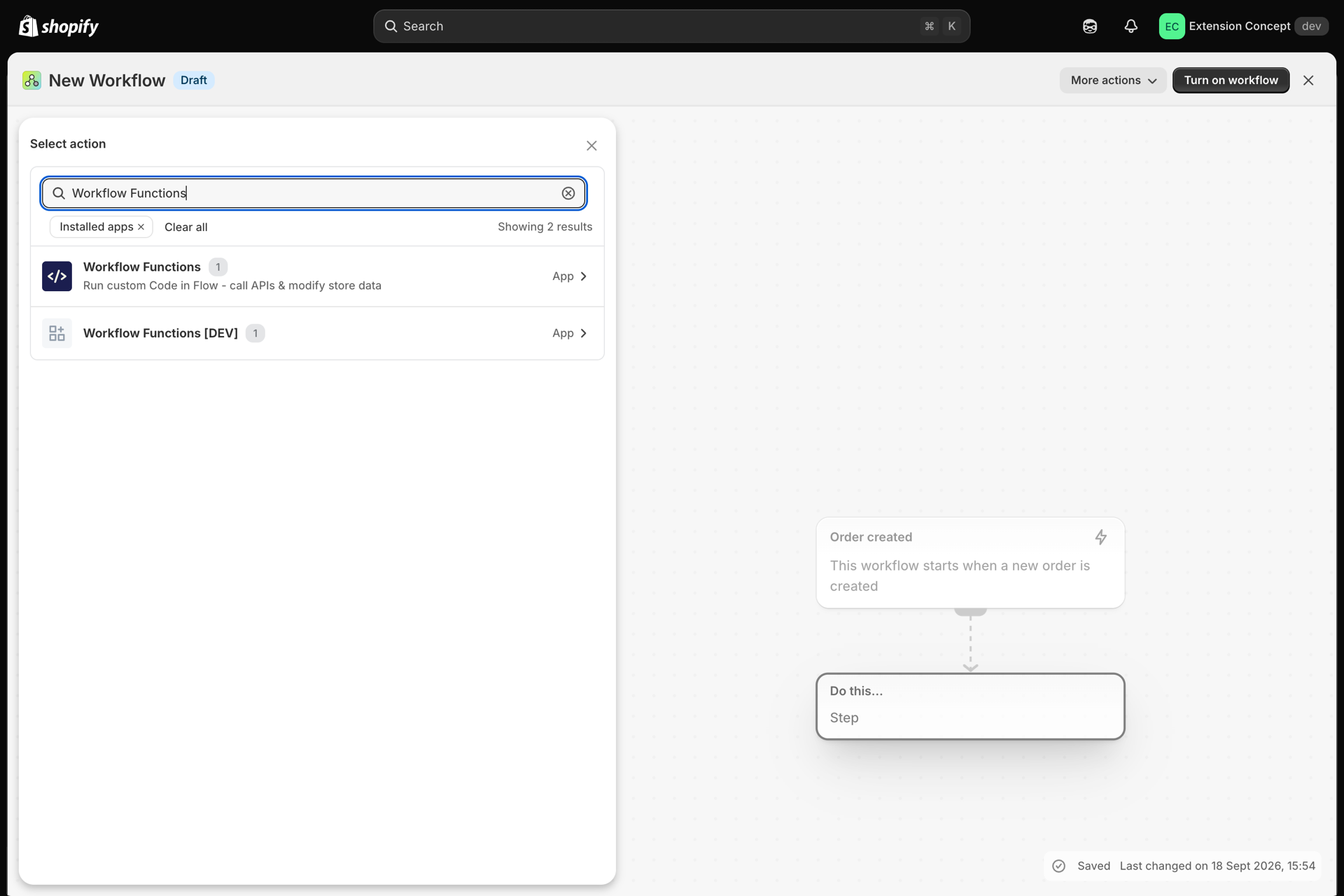Click the Select action heading
Image resolution: width=1344 pixels, height=896 pixels.
point(68,143)
